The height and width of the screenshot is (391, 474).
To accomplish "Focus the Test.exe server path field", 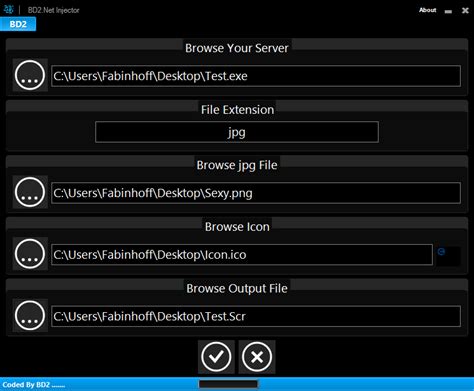I will [x=256, y=76].
